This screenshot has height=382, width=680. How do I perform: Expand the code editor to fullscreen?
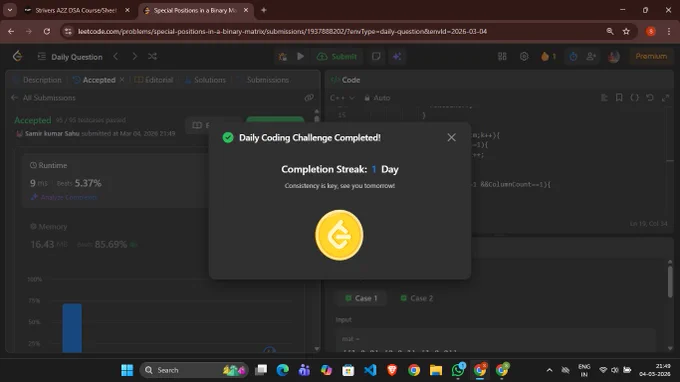point(665,98)
